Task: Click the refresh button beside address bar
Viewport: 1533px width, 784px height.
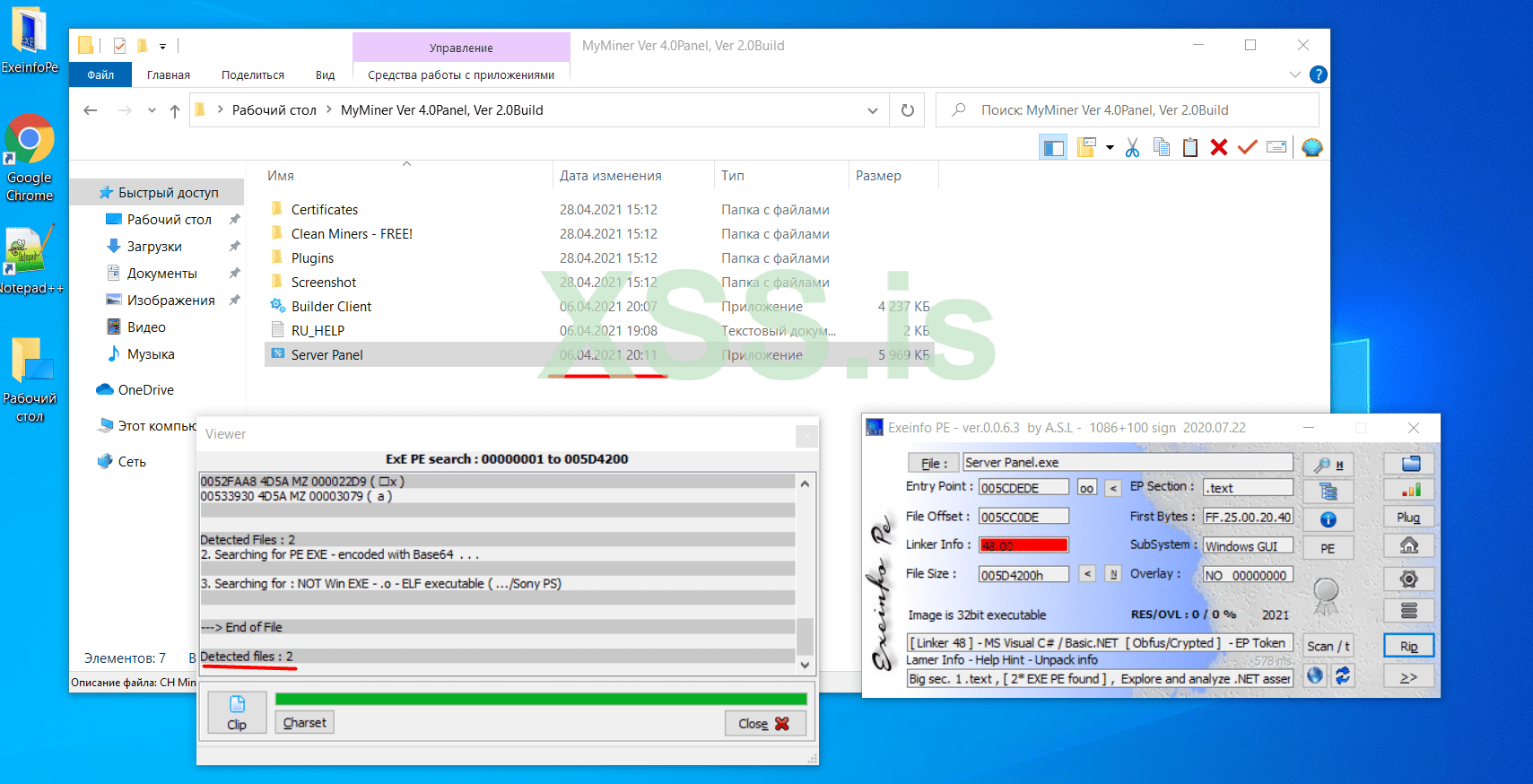Action: 907,110
